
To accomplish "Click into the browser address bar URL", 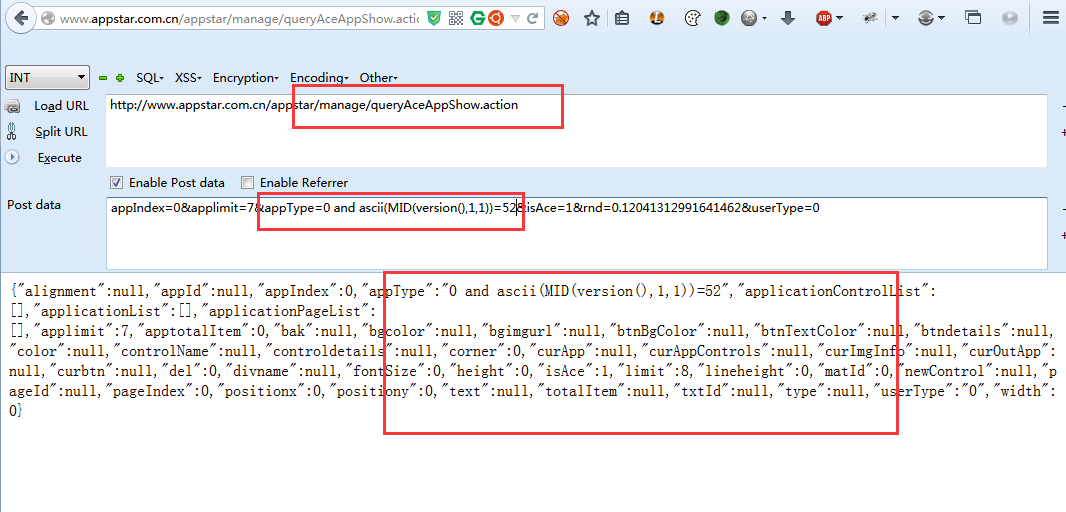I will 238,19.
